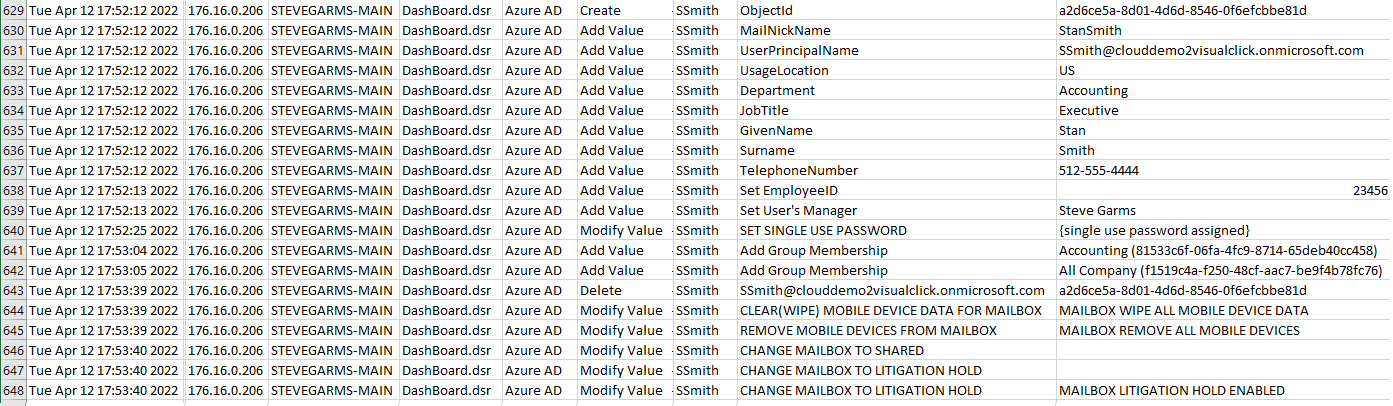Click the Executive job title value
This screenshot has height=406, width=1393.
point(1088,110)
